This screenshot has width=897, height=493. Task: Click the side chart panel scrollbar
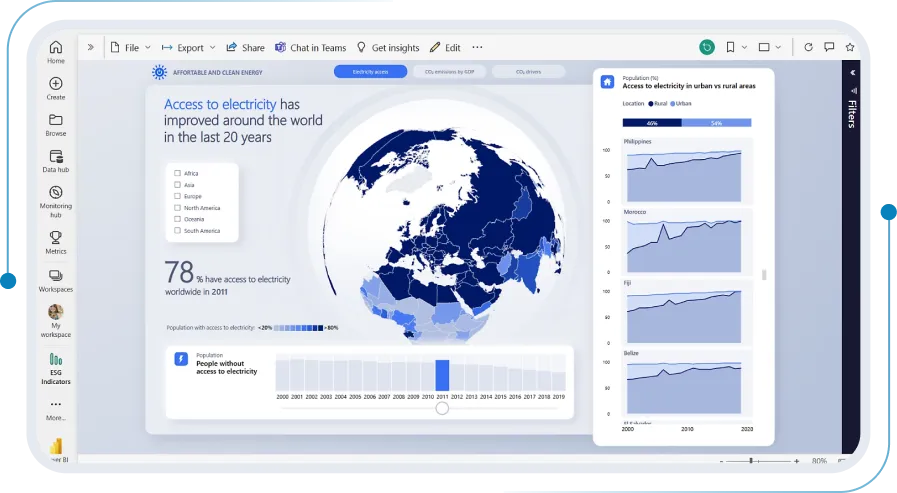click(x=764, y=275)
